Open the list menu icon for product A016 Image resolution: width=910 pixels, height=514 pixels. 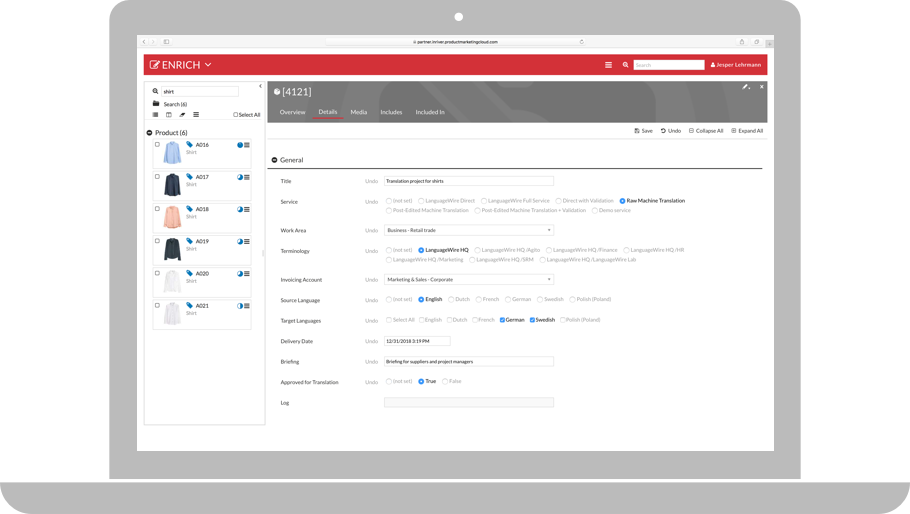(247, 145)
